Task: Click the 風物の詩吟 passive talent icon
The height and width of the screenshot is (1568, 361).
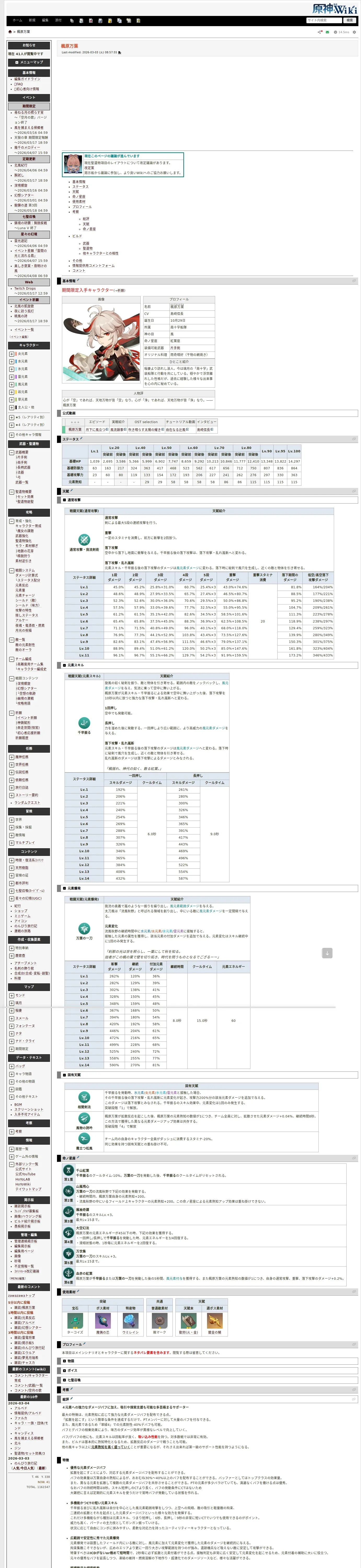Action: coord(84,1119)
